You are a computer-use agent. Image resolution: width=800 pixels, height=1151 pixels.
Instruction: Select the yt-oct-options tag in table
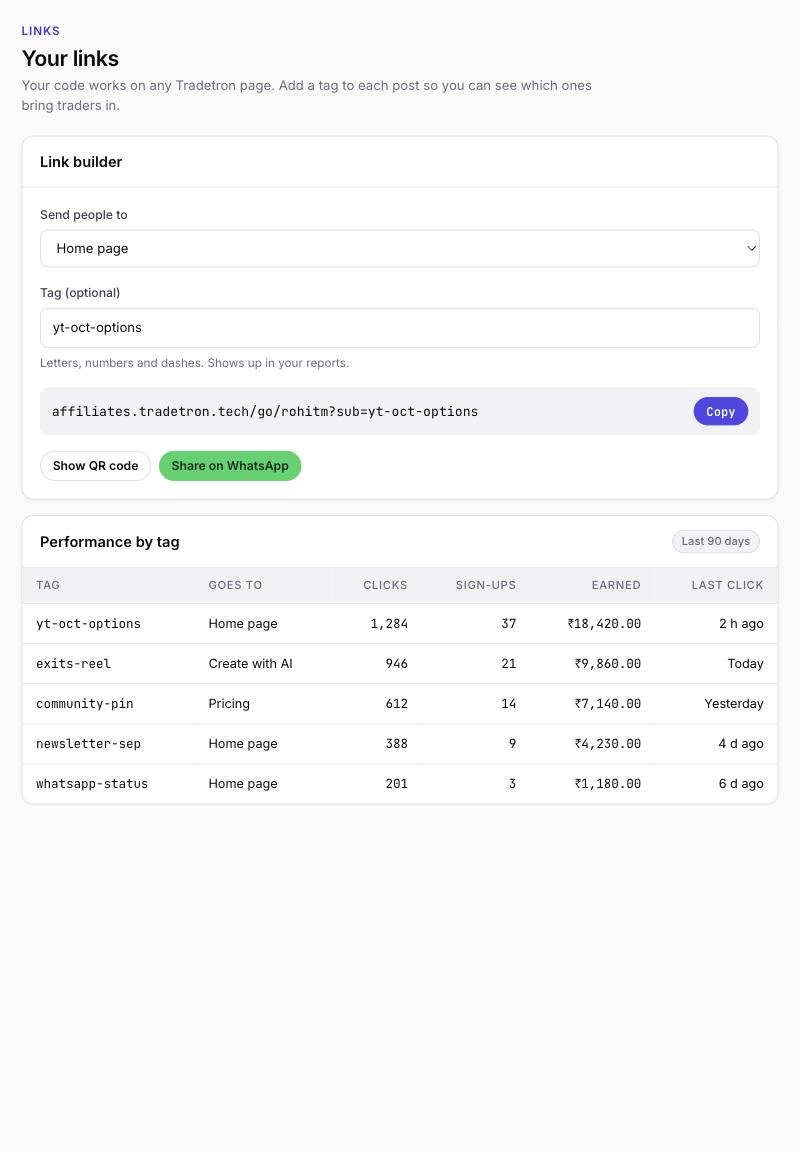click(x=88, y=623)
